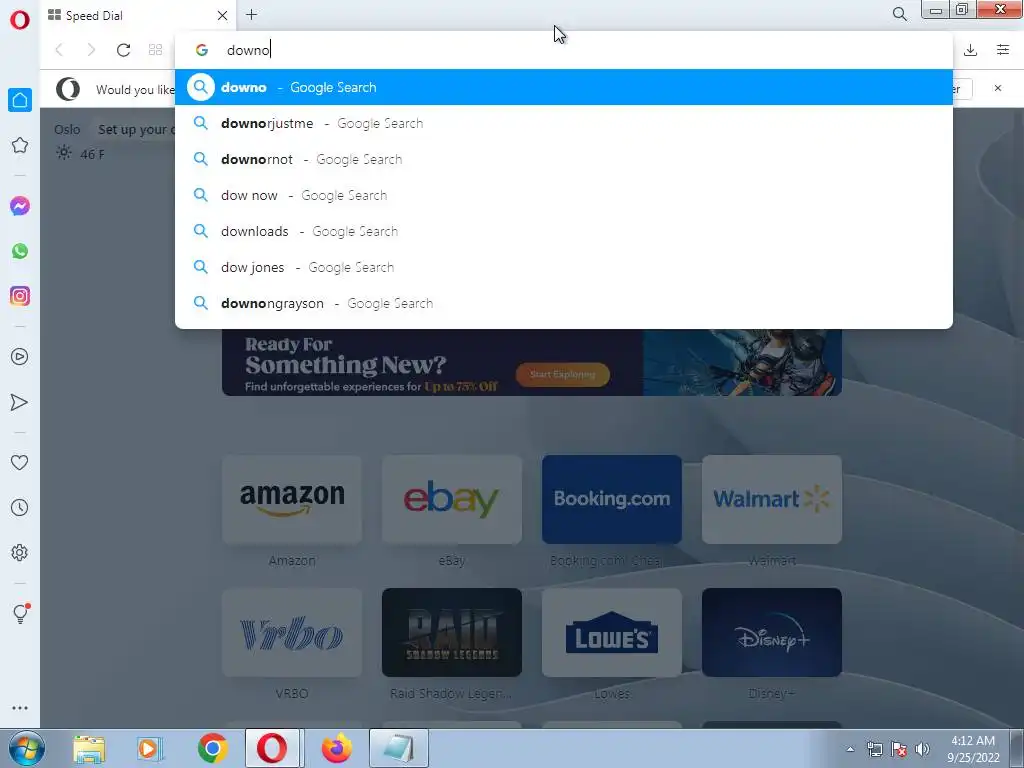Select 'dow now' suggestion
The height and width of the screenshot is (768, 1024).
pos(564,195)
